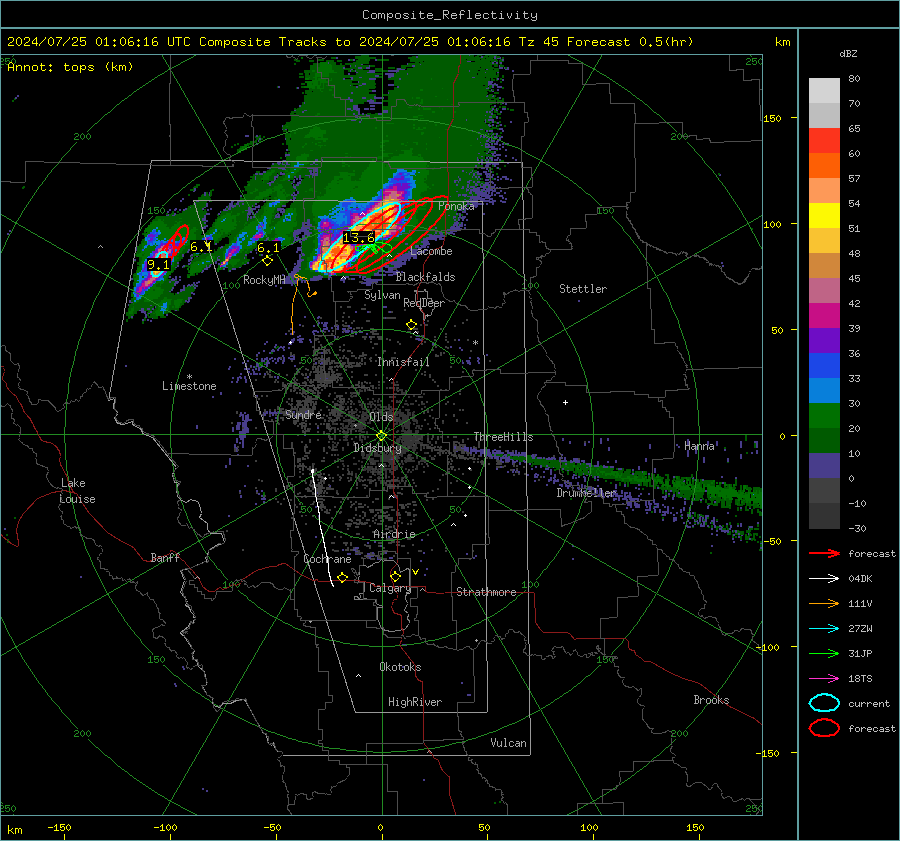Image resolution: width=900 pixels, height=841 pixels.
Task: Click the Lacombe town label
Action: [431, 251]
